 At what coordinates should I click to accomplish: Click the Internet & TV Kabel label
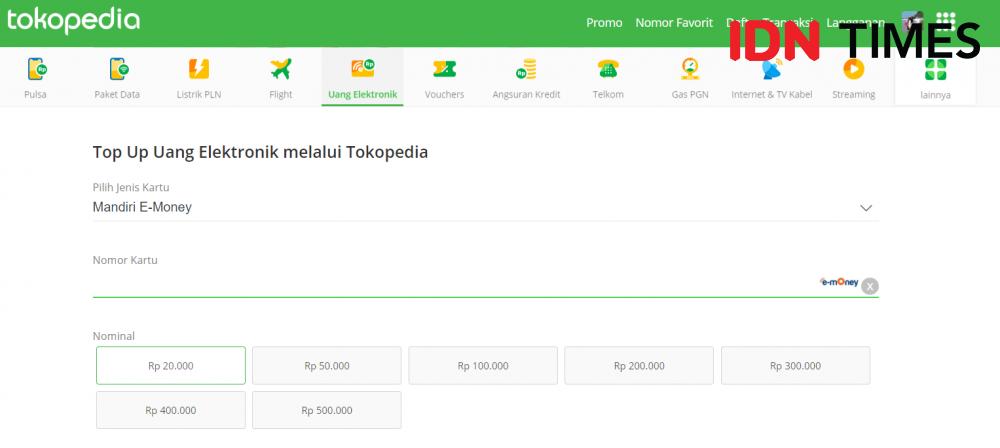[x=772, y=94]
